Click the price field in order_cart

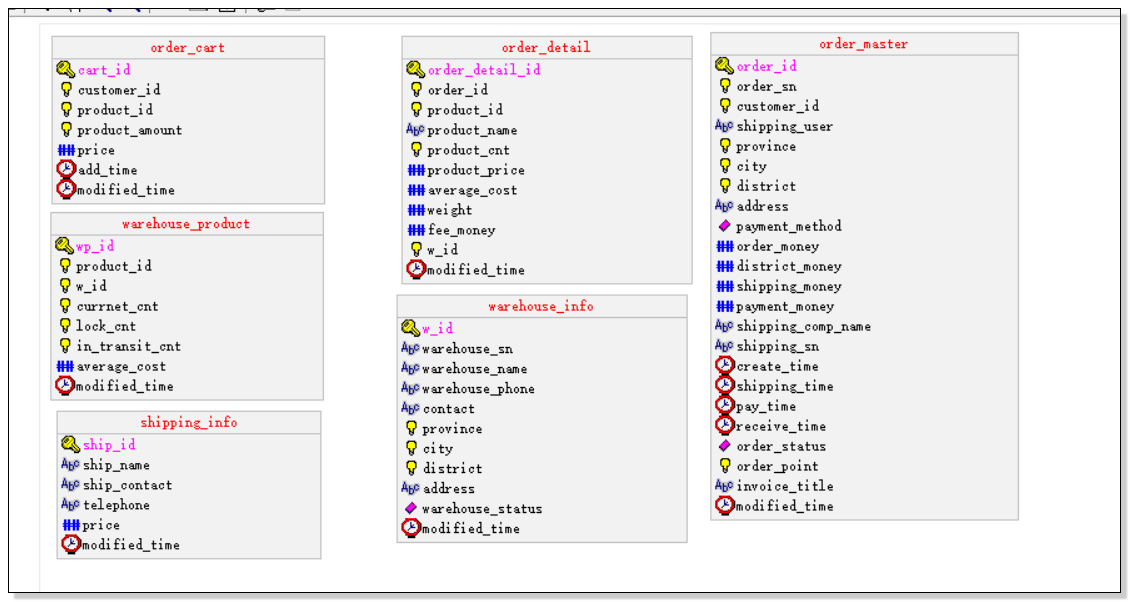click(96, 150)
